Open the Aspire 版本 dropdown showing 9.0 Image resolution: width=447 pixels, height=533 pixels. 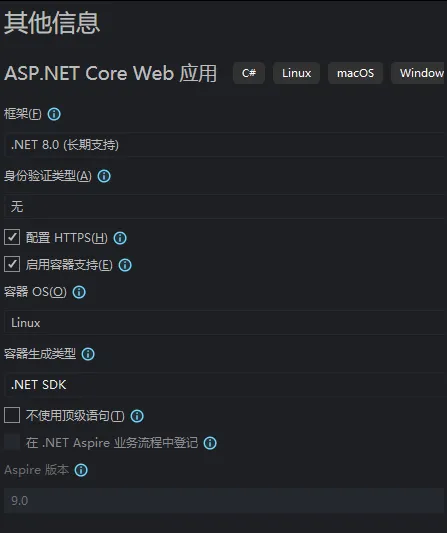click(x=225, y=501)
